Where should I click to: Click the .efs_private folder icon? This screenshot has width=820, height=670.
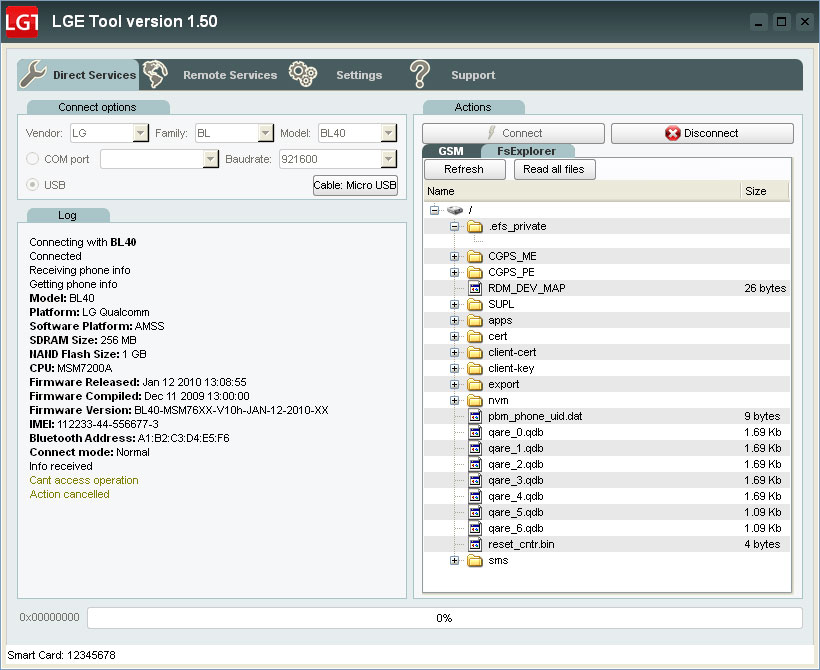coord(474,226)
